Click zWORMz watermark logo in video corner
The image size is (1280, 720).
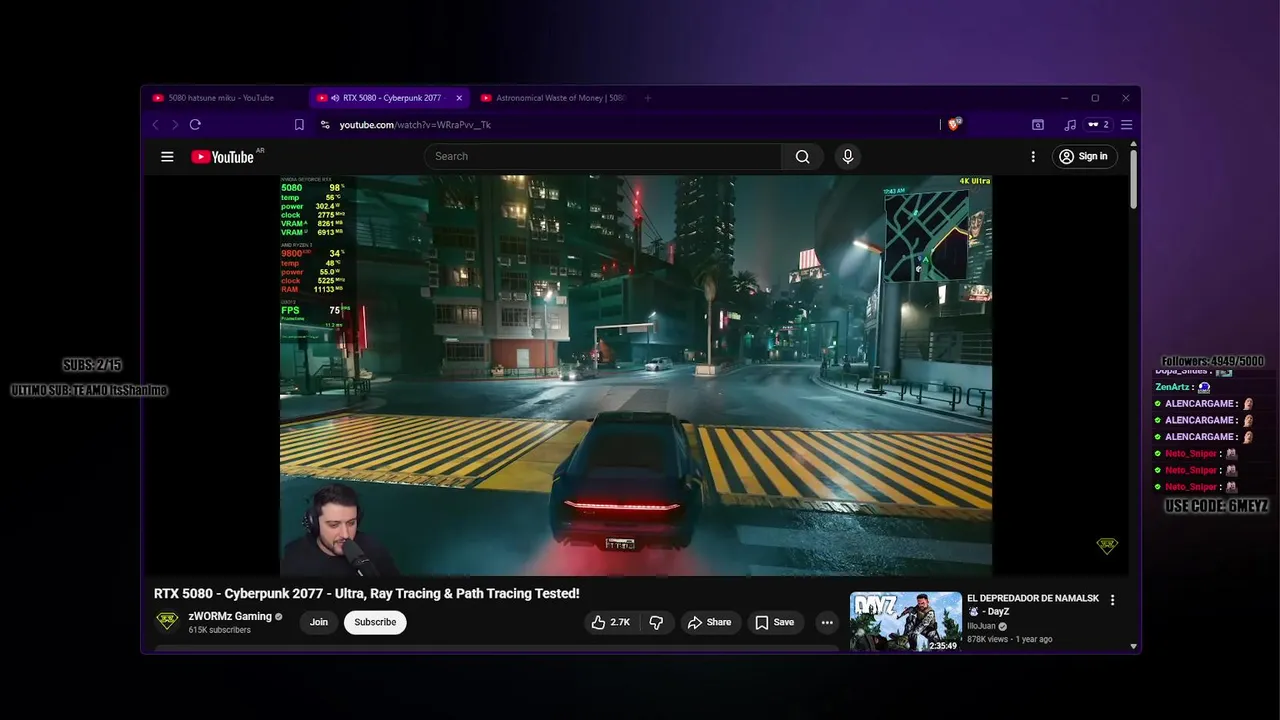coord(1107,545)
